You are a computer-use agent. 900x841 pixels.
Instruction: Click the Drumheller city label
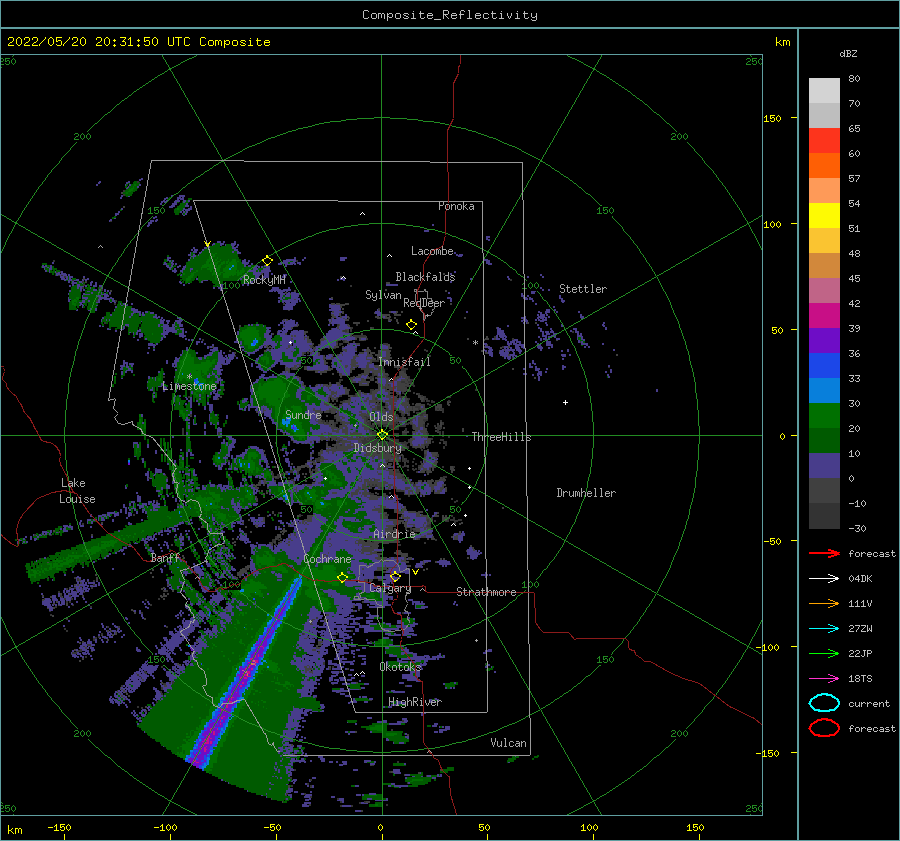pyautogui.click(x=586, y=493)
